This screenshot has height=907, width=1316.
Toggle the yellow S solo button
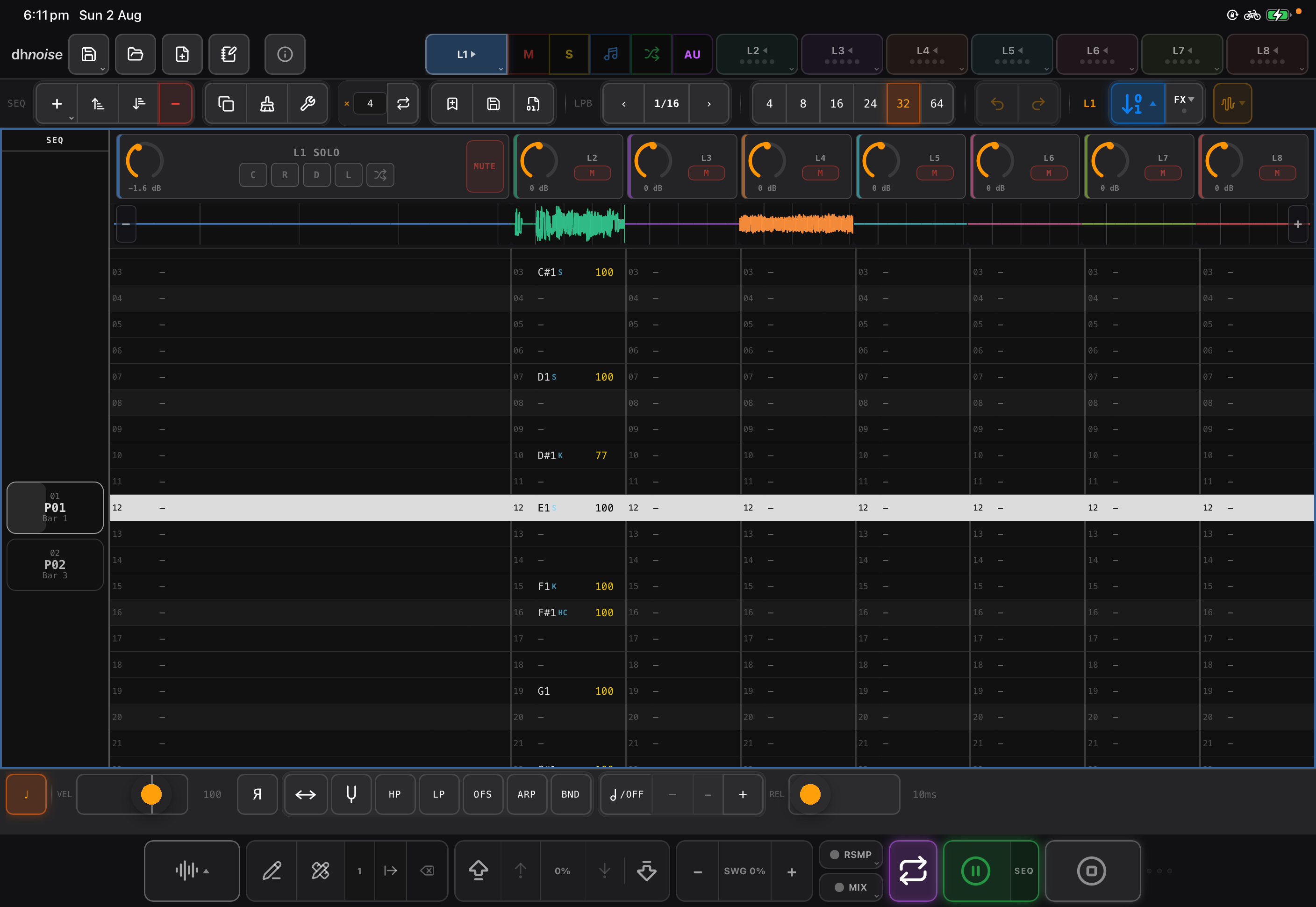click(569, 54)
